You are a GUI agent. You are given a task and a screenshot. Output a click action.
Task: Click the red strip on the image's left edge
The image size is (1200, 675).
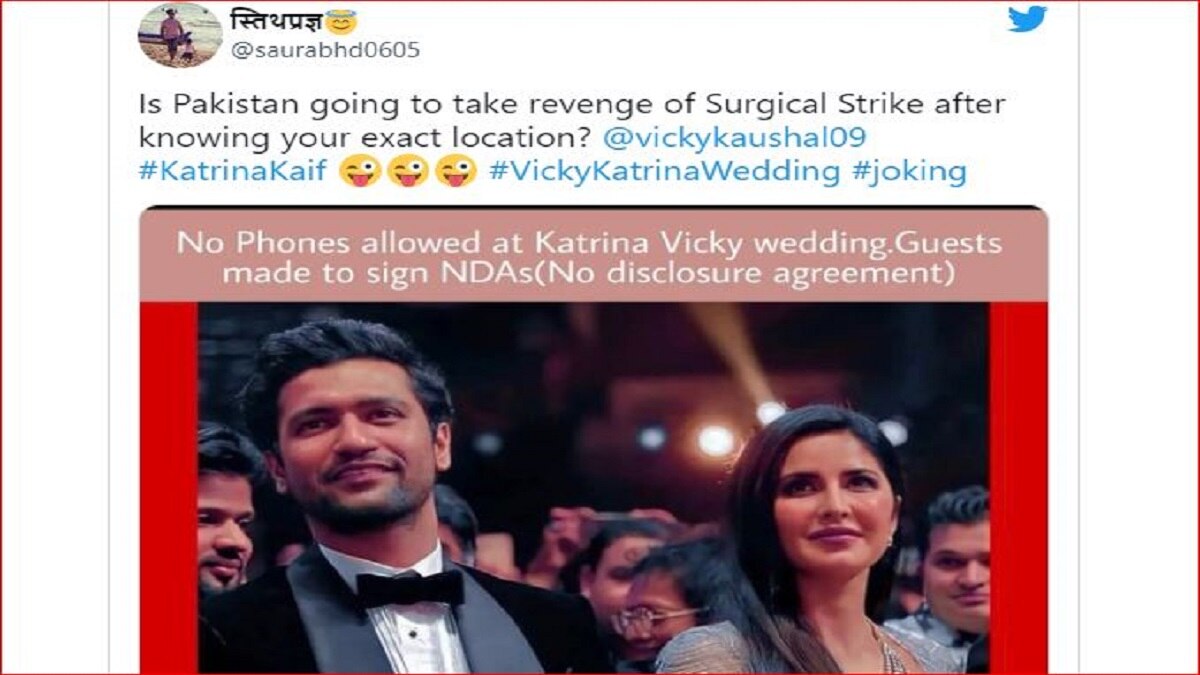click(168, 487)
